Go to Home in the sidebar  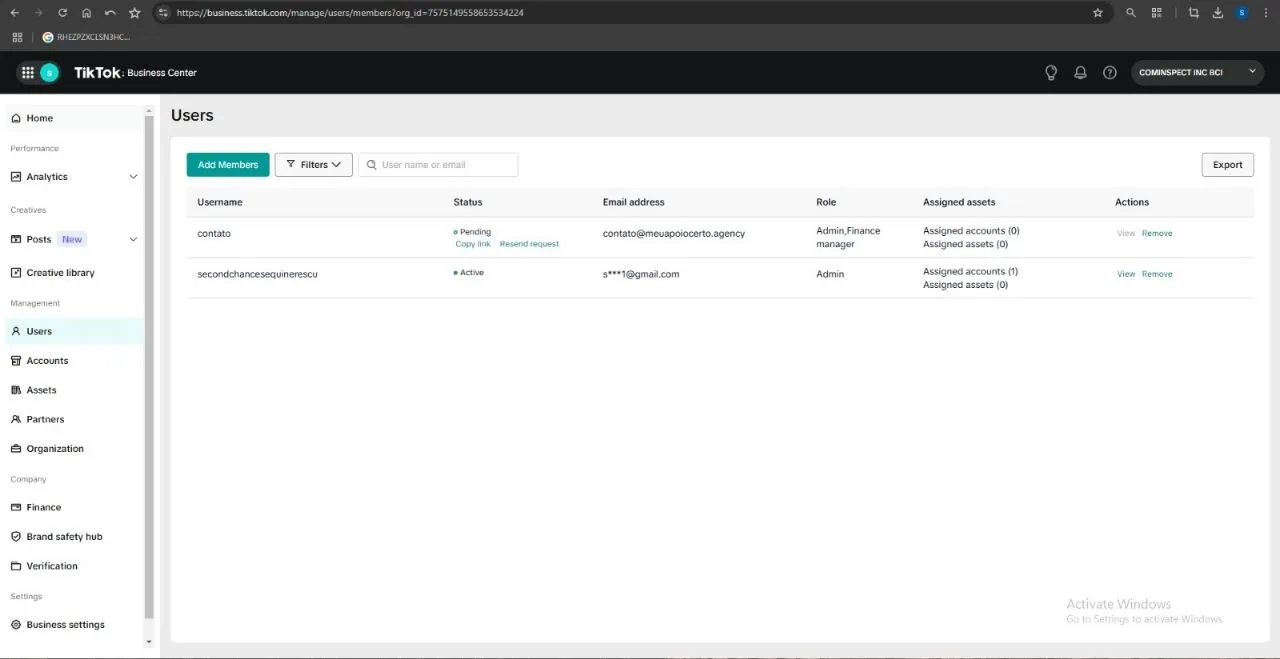click(75, 118)
